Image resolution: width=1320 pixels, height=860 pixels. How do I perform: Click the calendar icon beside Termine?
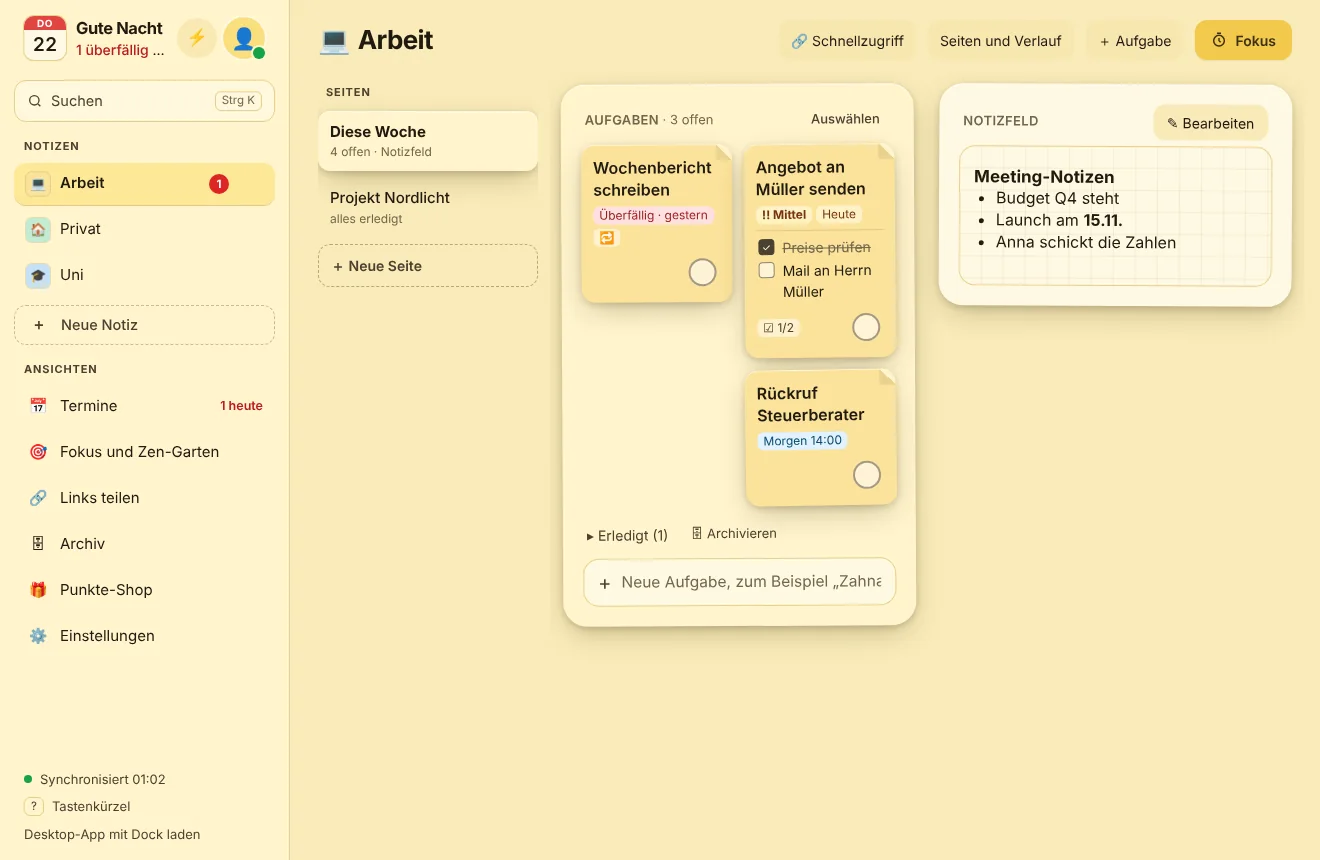38,406
